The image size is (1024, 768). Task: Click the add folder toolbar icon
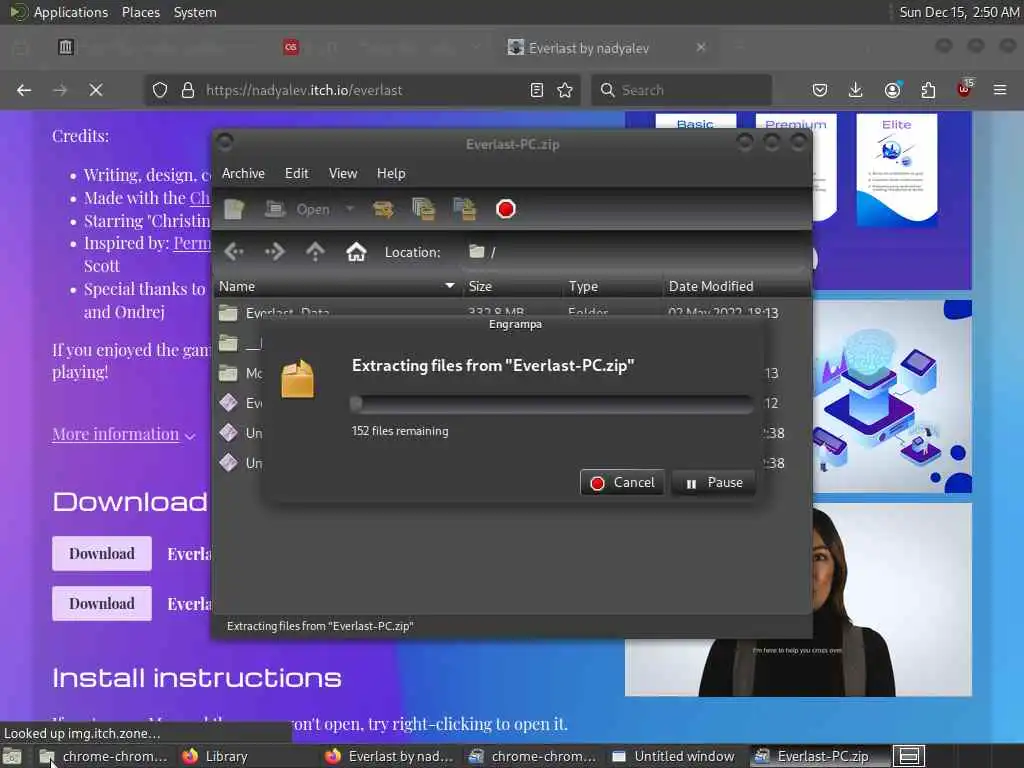click(465, 209)
